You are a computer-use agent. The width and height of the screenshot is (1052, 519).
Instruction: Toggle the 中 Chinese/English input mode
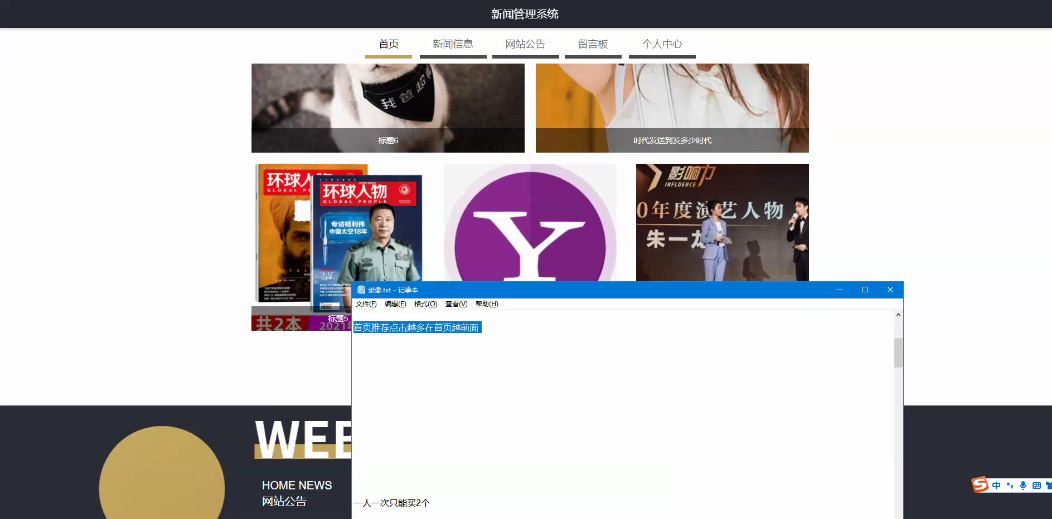(996, 485)
